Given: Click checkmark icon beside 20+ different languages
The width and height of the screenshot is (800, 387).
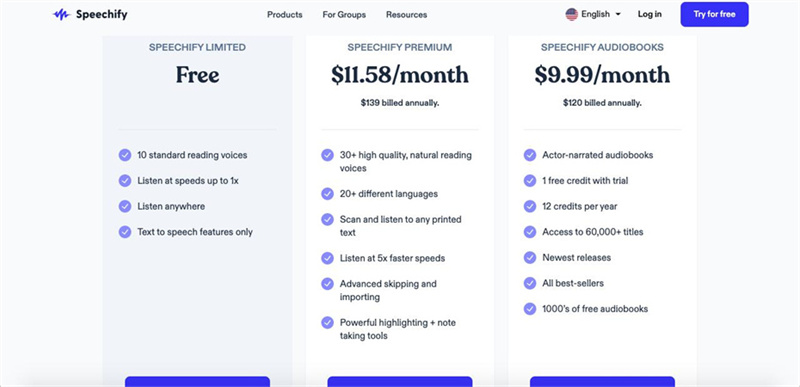Looking at the screenshot, I should pyautogui.click(x=328, y=194).
